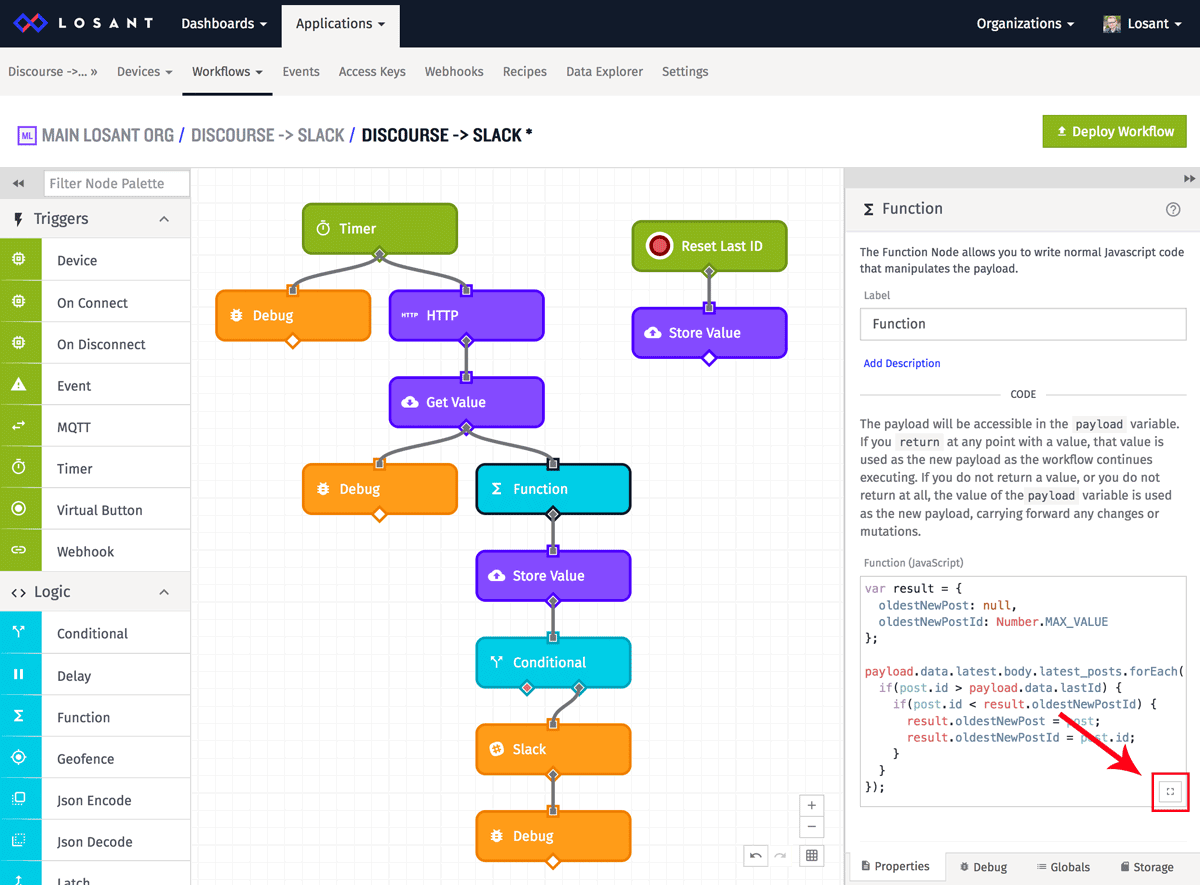This screenshot has width=1200, height=885.
Task: Open the Losant user account menu
Action: click(x=1140, y=23)
